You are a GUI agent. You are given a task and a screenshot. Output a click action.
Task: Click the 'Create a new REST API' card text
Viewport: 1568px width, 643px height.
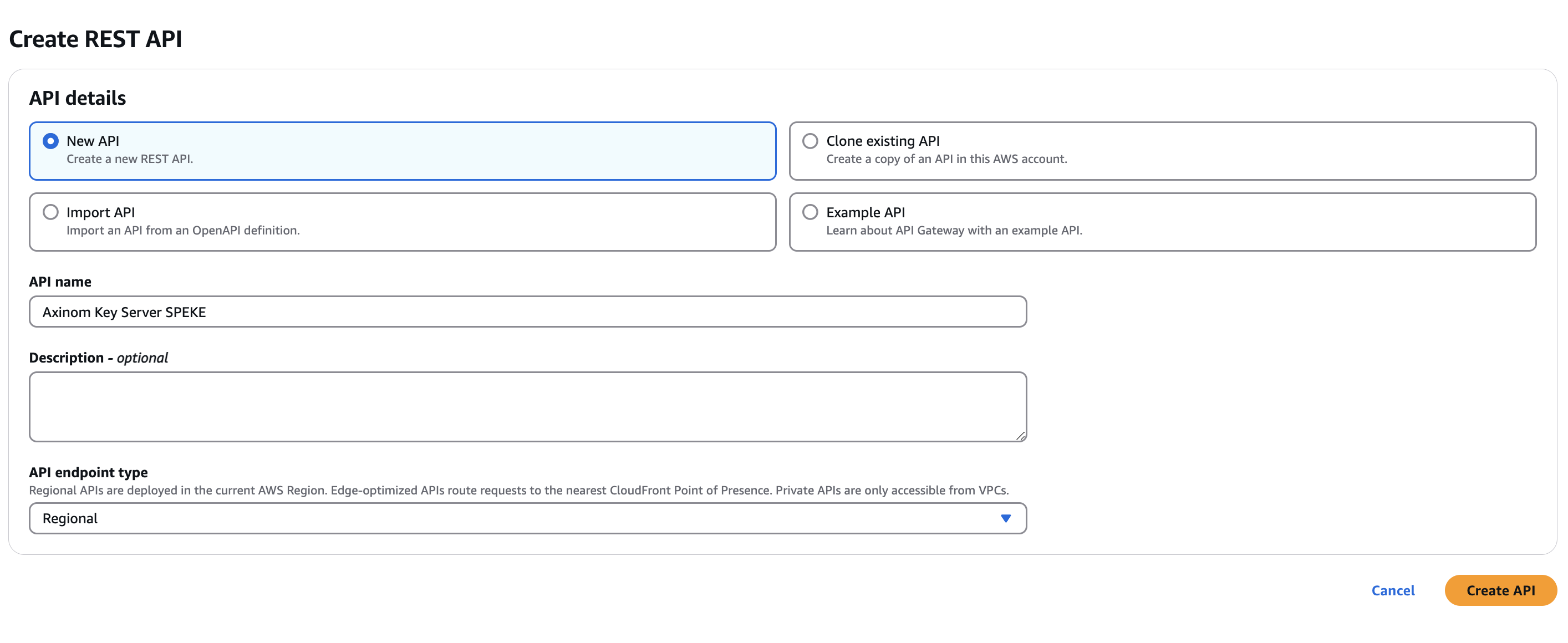(x=130, y=160)
